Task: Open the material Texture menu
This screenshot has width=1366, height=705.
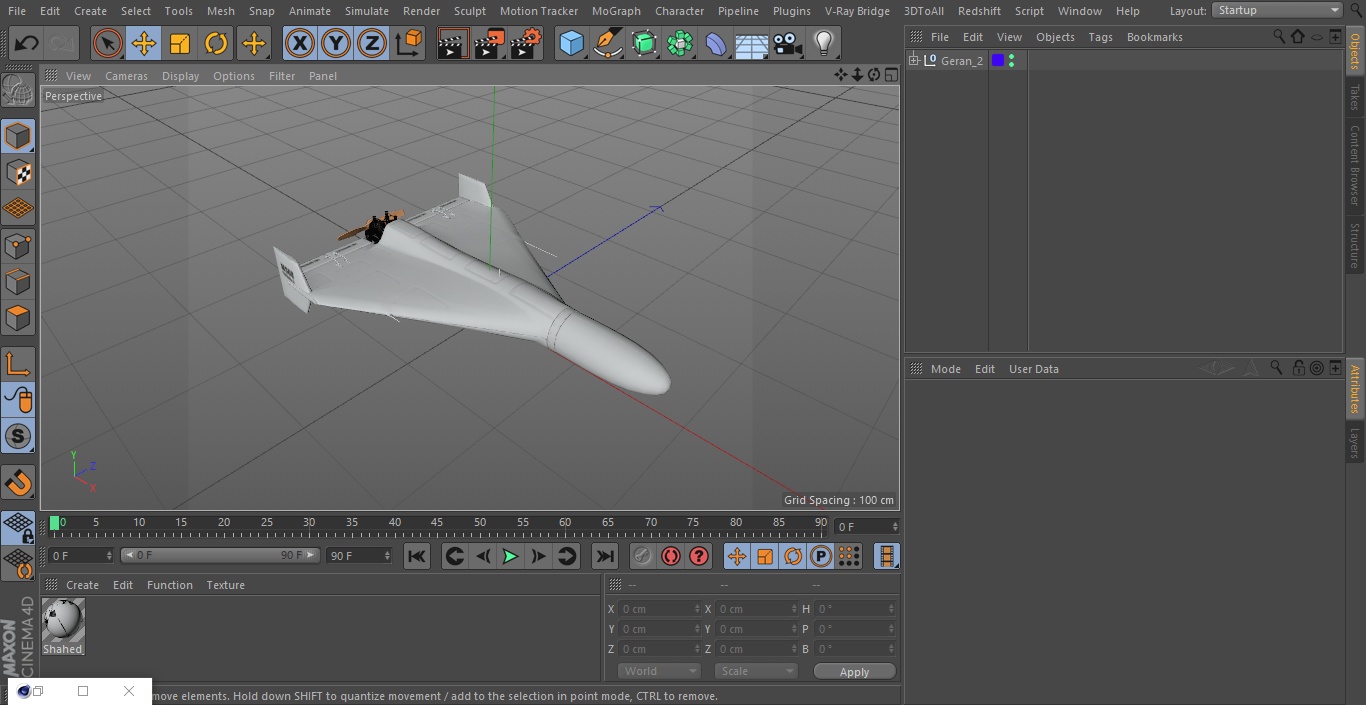Action: [x=225, y=585]
